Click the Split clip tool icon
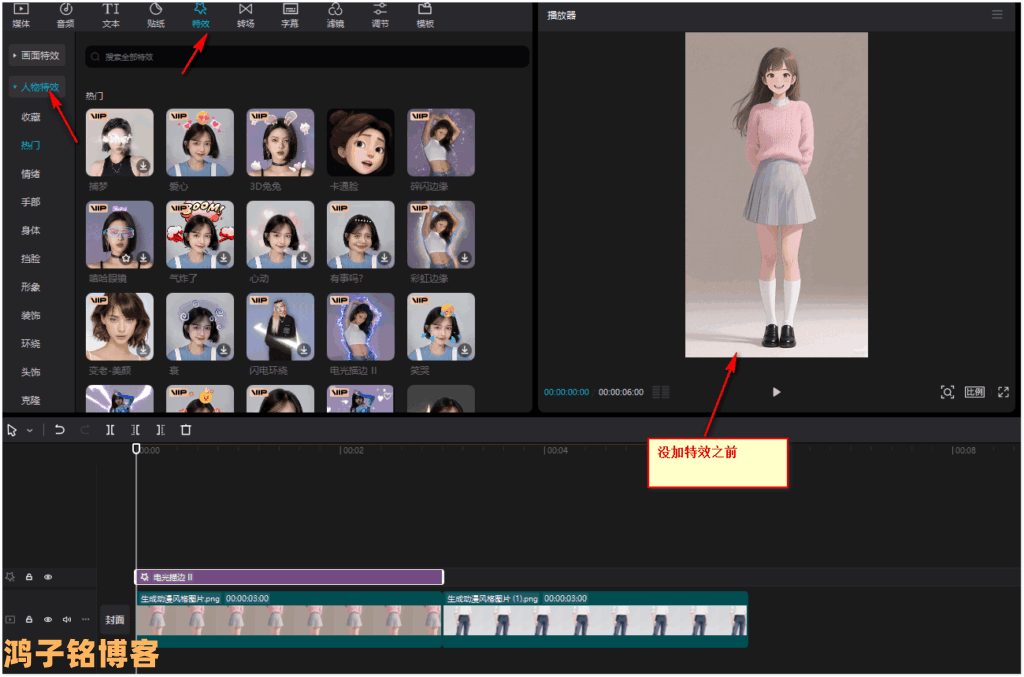The image size is (1024, 677). click(x=110, y=430)
